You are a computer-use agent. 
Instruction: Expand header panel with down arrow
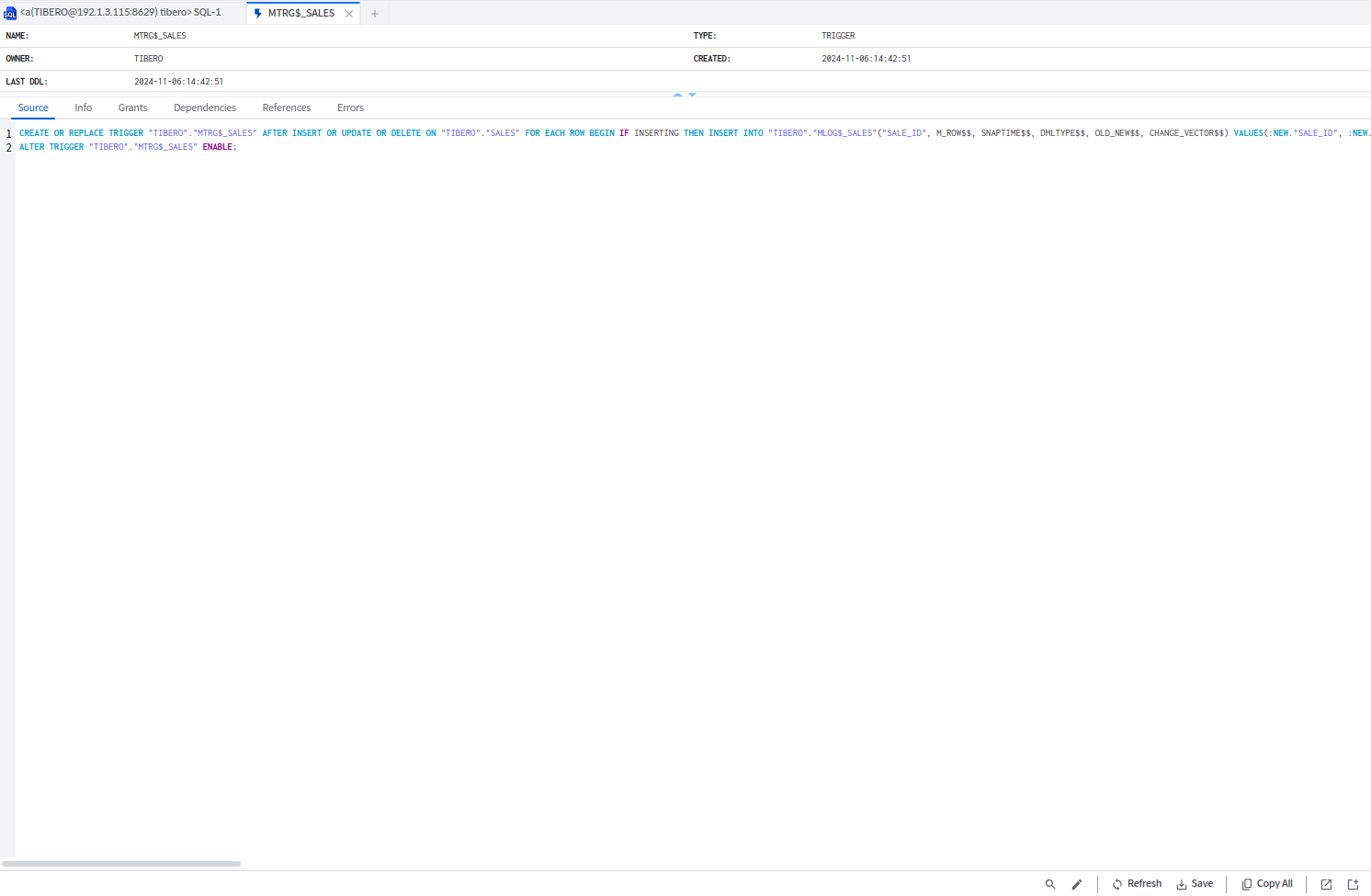693,95
